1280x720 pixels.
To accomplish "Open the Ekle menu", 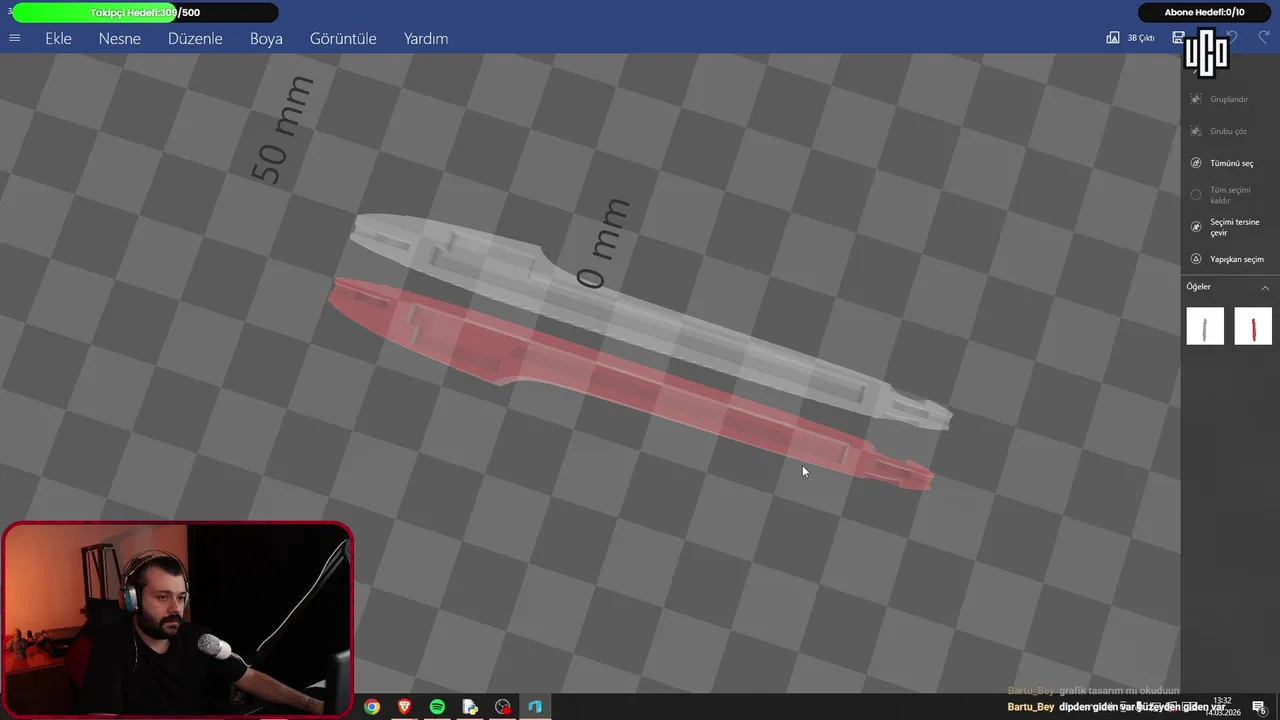I will click(58, 39).
